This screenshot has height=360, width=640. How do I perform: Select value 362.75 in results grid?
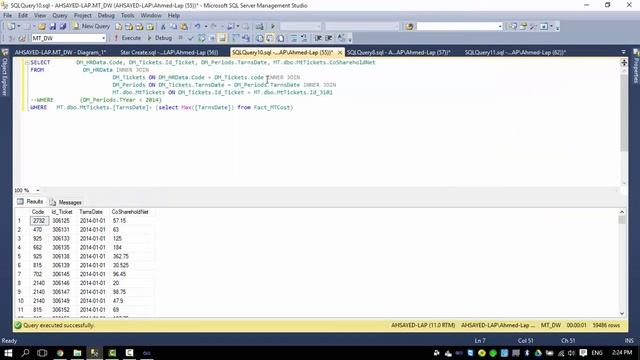(x=121, y=256)
